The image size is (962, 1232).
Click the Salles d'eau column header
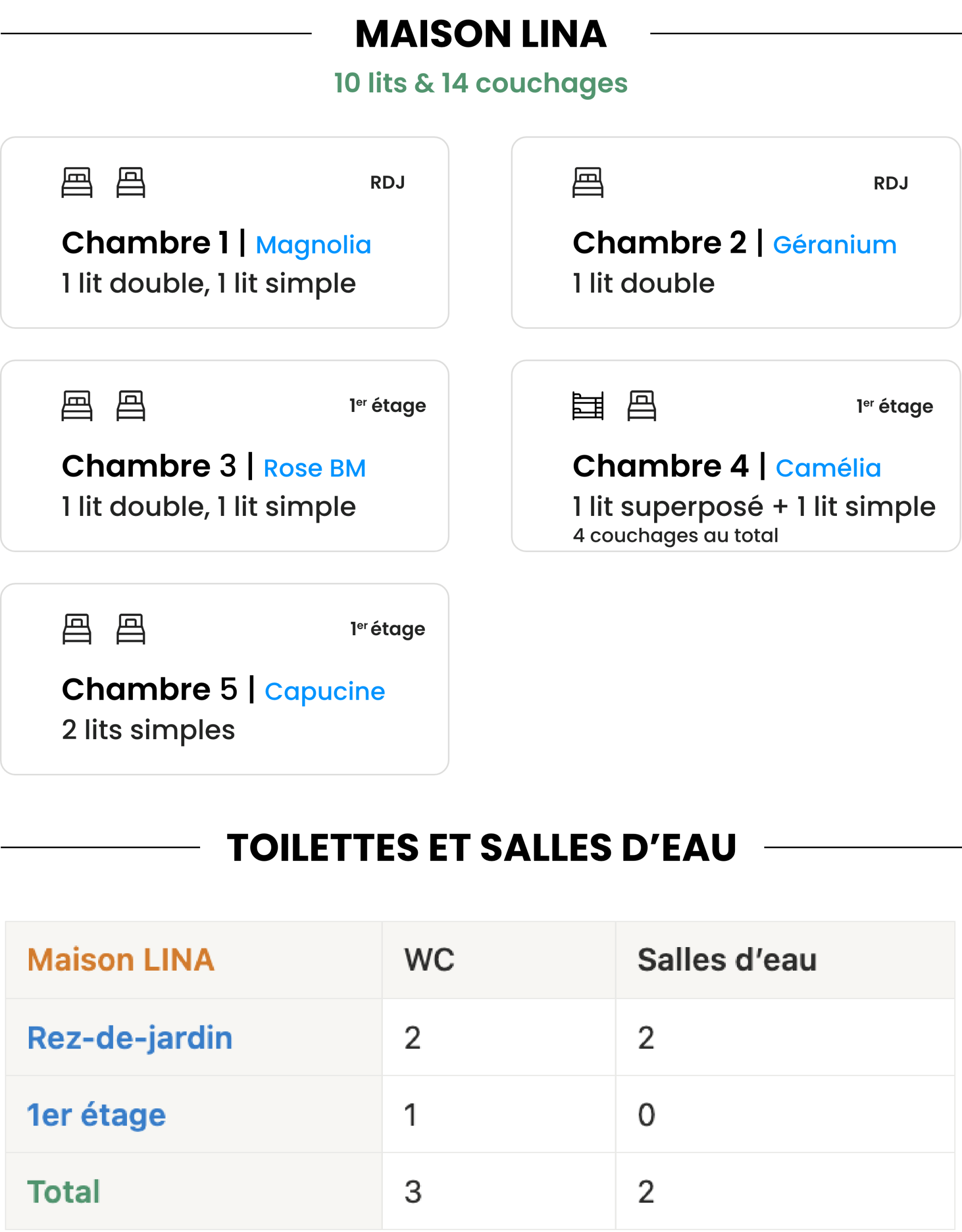tap(727, 960)
